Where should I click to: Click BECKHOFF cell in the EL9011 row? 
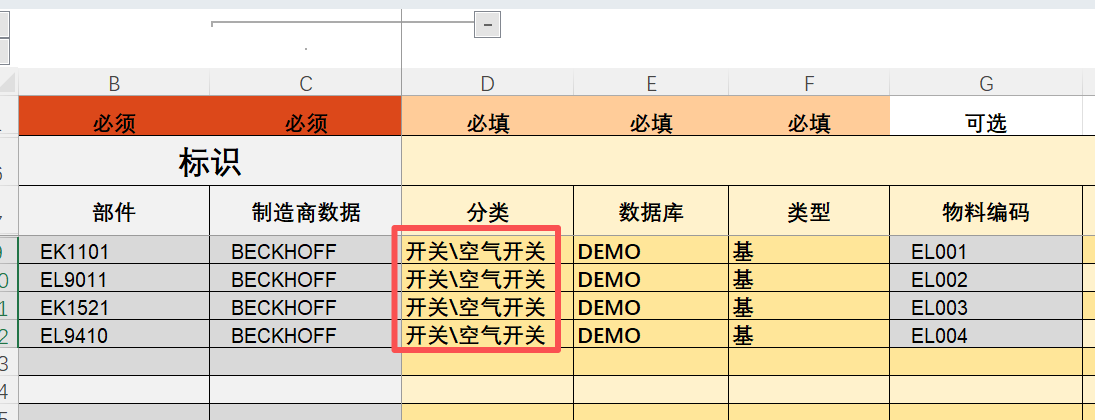coord(305,280)
